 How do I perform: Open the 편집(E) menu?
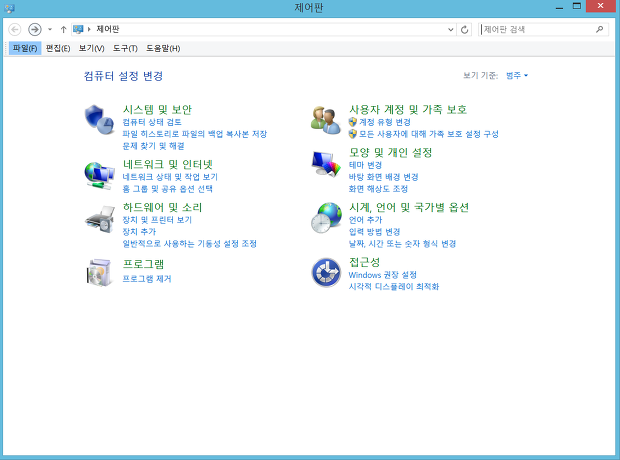click(x=58, y=48)
